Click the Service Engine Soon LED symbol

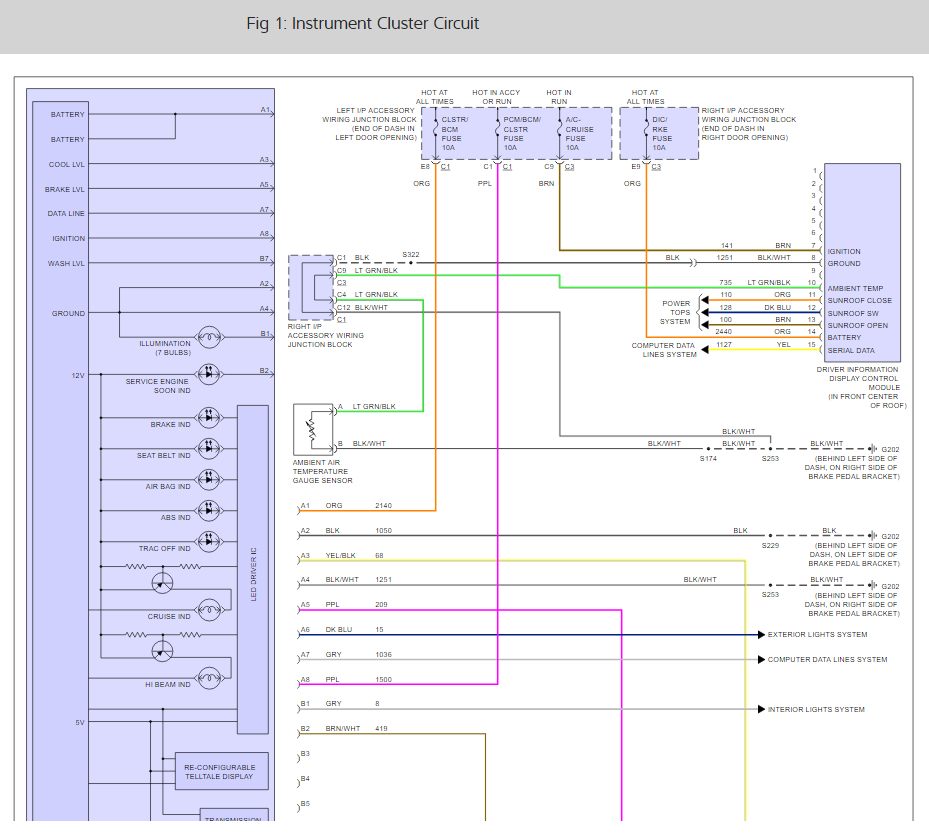coord(208,372)
